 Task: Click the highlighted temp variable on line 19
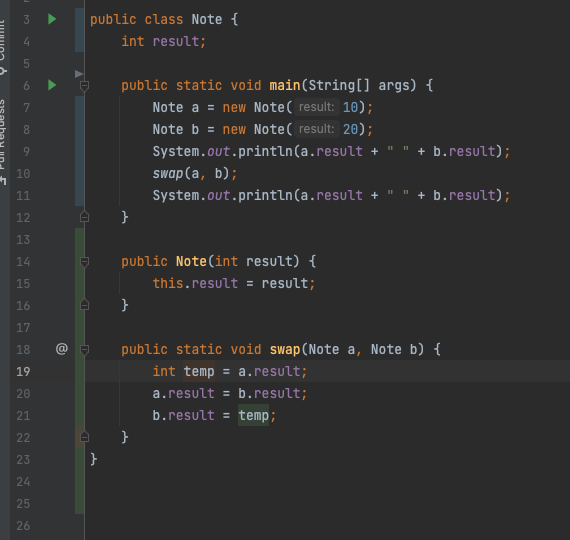pyautogui.click(x=199, y=371)
